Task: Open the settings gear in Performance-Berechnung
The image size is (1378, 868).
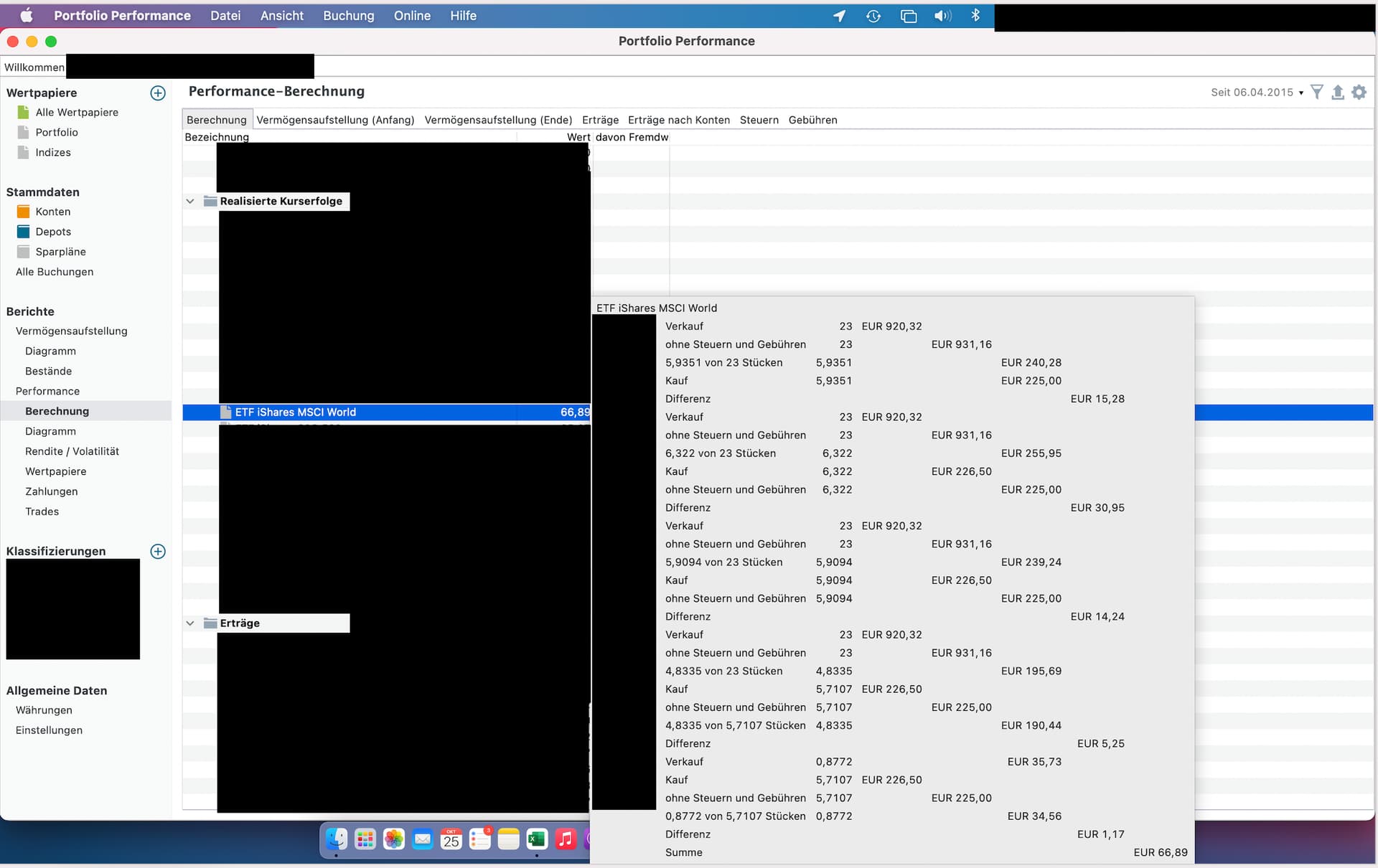Action: pos(1359,92)
